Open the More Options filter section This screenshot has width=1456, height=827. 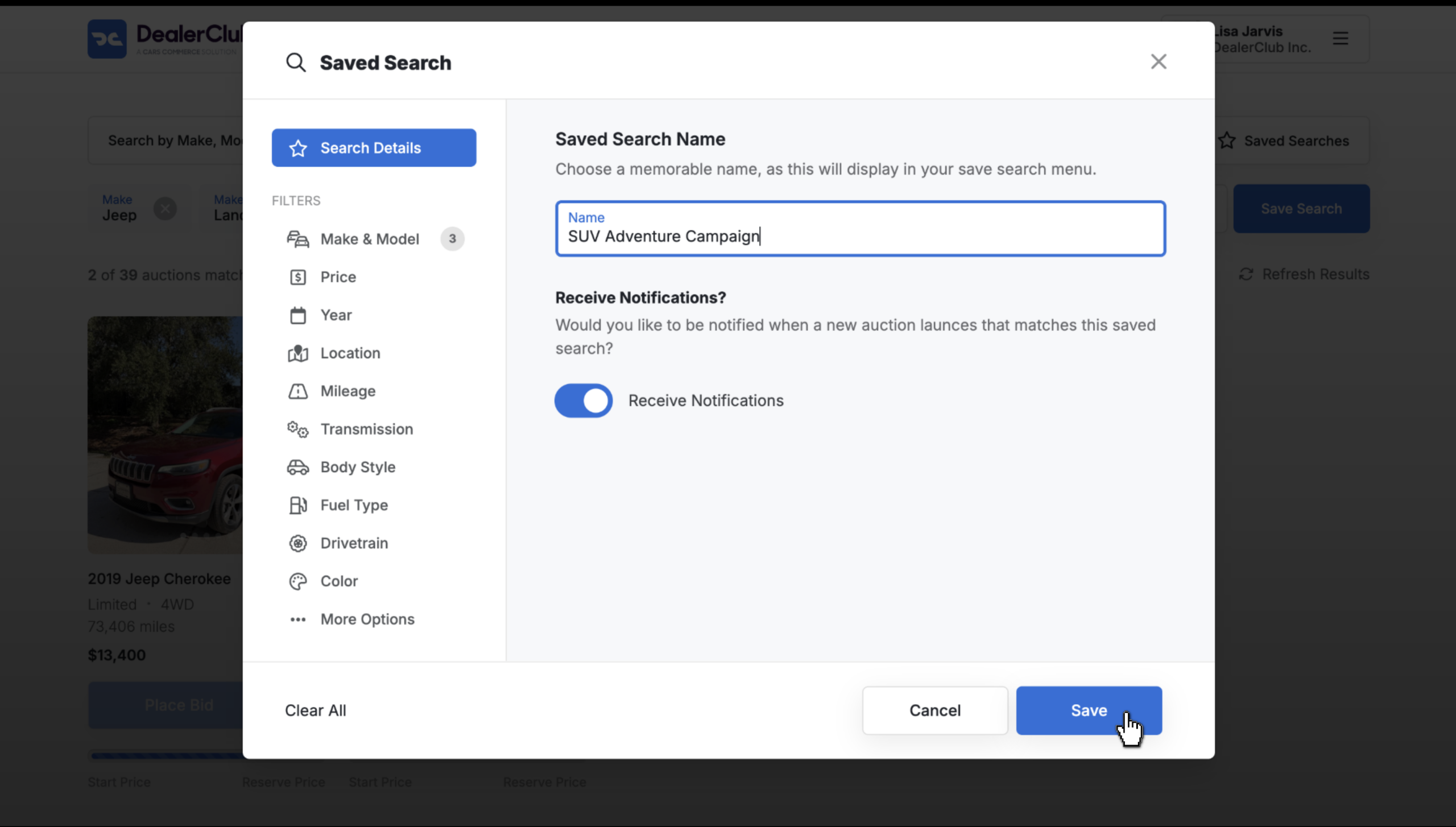(x=374, y=619)
